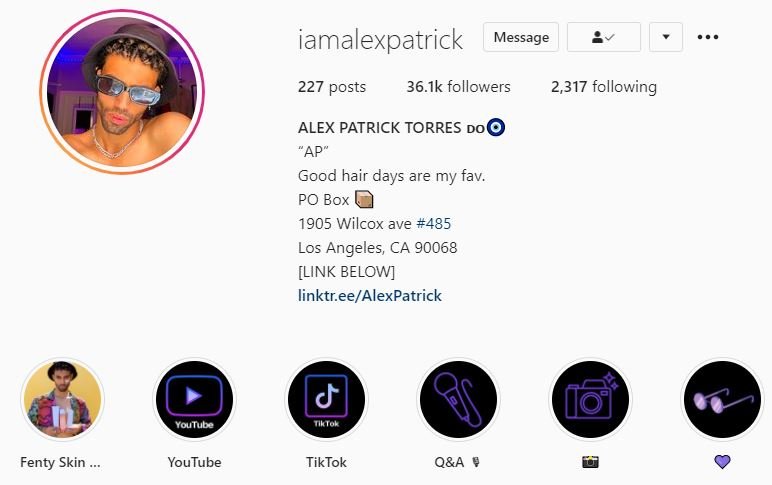Image resolution: width=772 pixels, height=485 pixels.
Task: Open the profile picture story ring
Action: tap(122, 92)
